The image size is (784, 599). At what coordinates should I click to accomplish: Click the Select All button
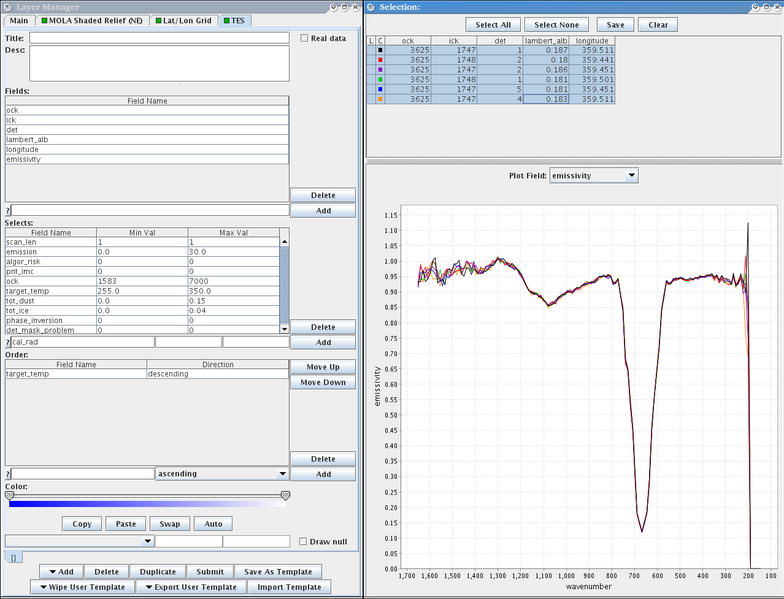click(493, 24)
